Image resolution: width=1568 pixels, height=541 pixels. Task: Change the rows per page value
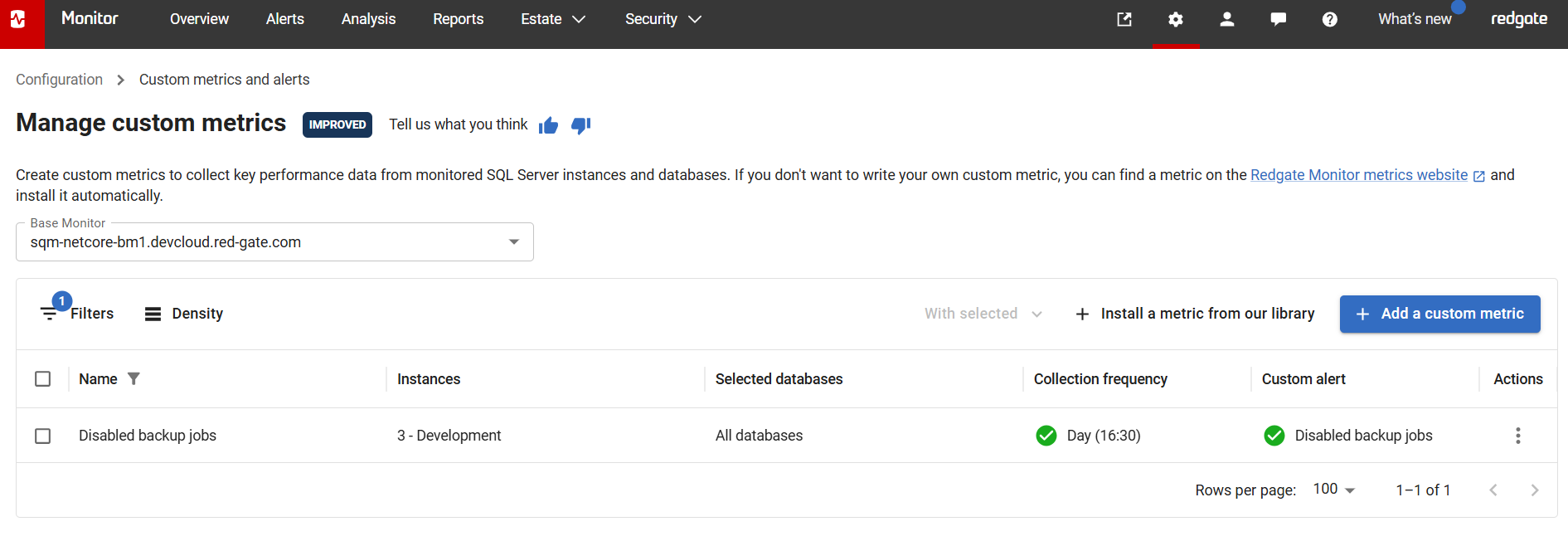tap(1333, 490)
